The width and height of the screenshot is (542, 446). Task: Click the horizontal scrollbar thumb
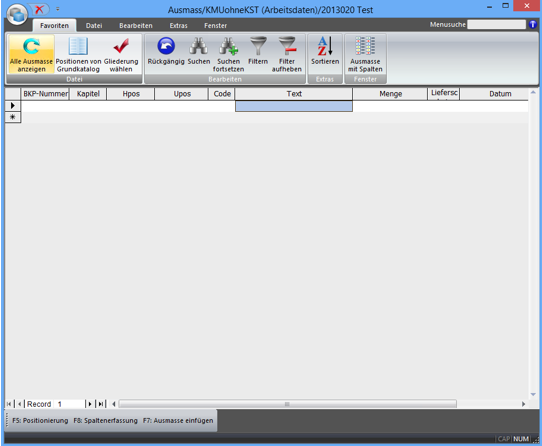coord(287,404)
